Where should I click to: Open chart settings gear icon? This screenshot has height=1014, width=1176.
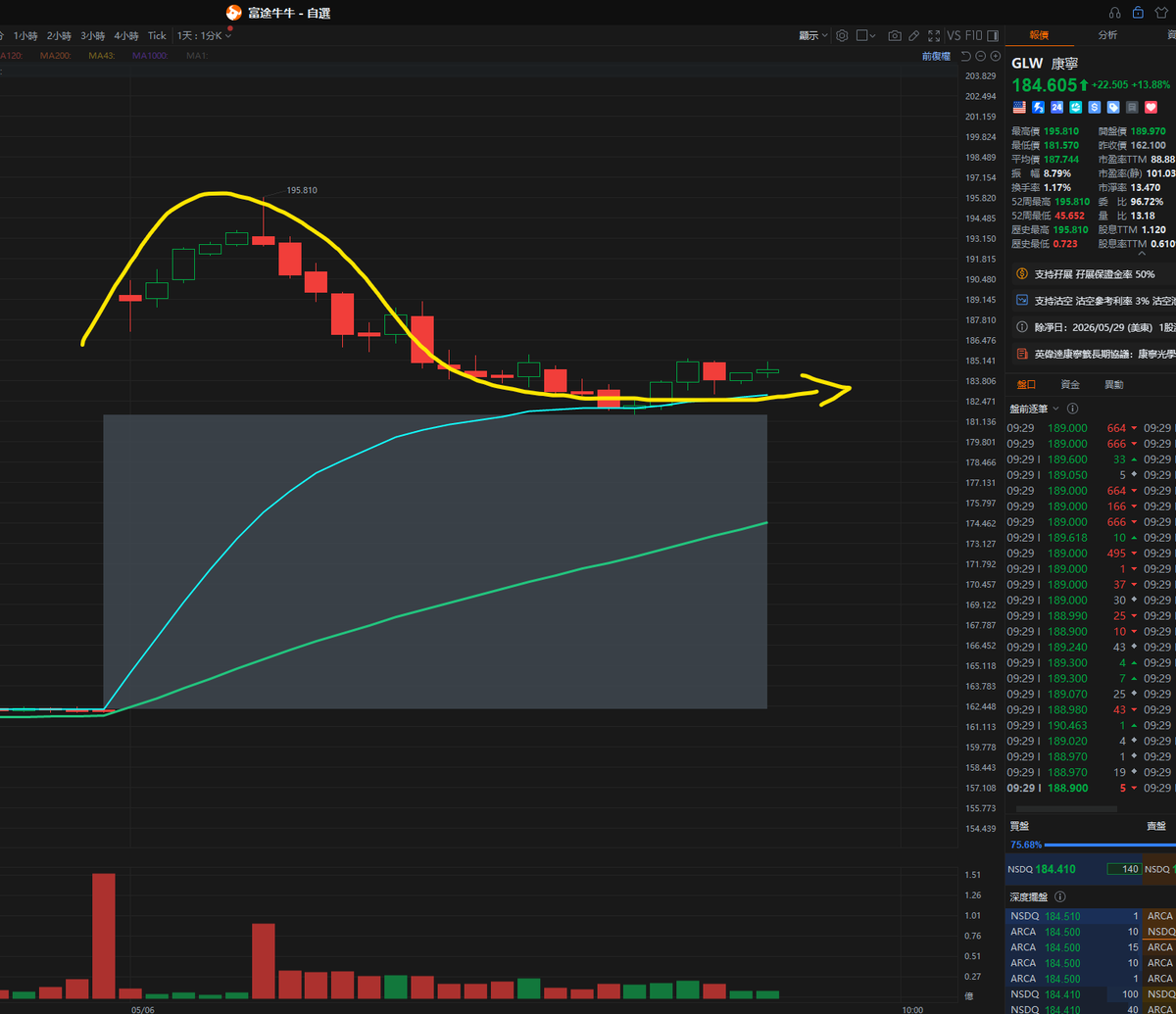[842, 35]
